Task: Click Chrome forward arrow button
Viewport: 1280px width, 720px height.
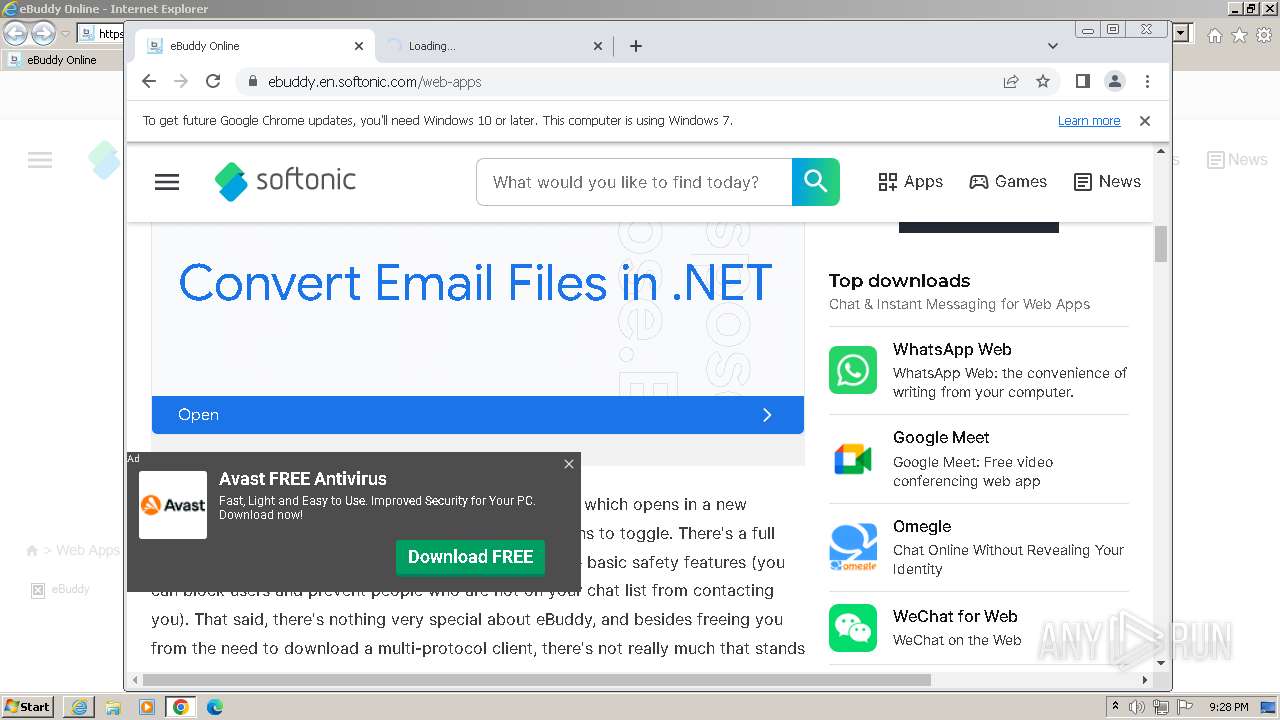Action: 181,81
